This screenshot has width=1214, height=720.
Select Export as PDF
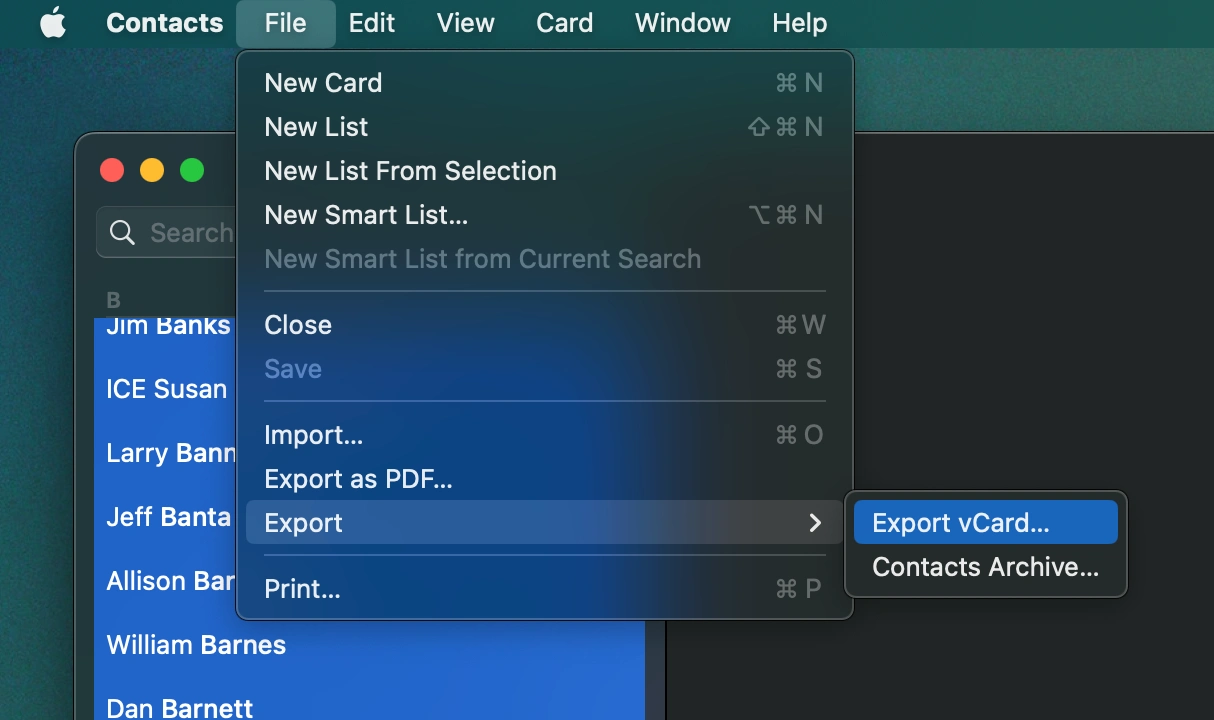coord(358,479)
